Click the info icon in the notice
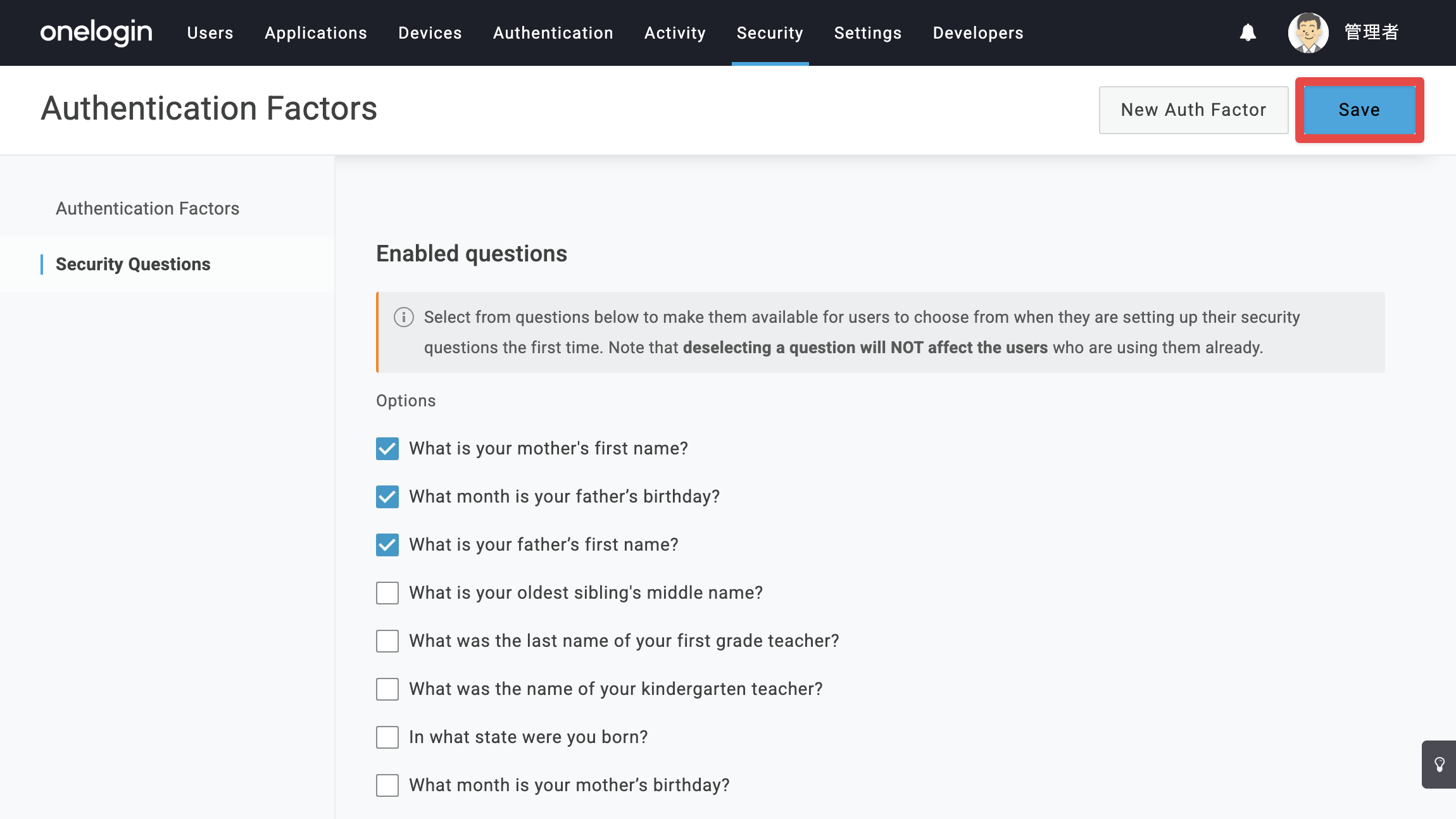Image resolution: width=1456 pixels, height=819 pixels. pos(404,317)
